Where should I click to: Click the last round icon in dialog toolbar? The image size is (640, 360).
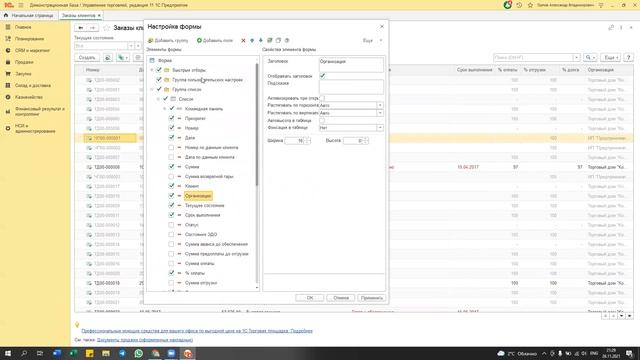tap(287, 40)
